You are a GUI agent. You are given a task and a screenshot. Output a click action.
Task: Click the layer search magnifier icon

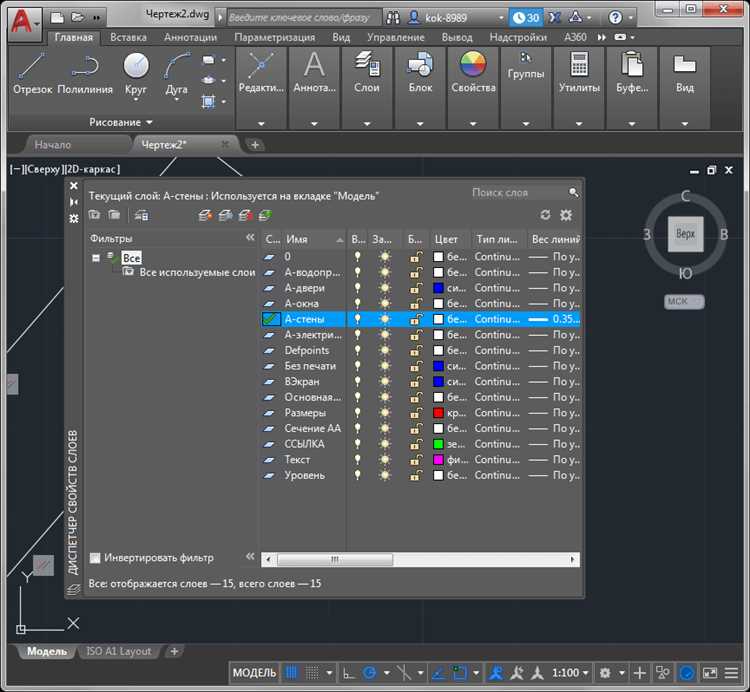pos(574,193)
